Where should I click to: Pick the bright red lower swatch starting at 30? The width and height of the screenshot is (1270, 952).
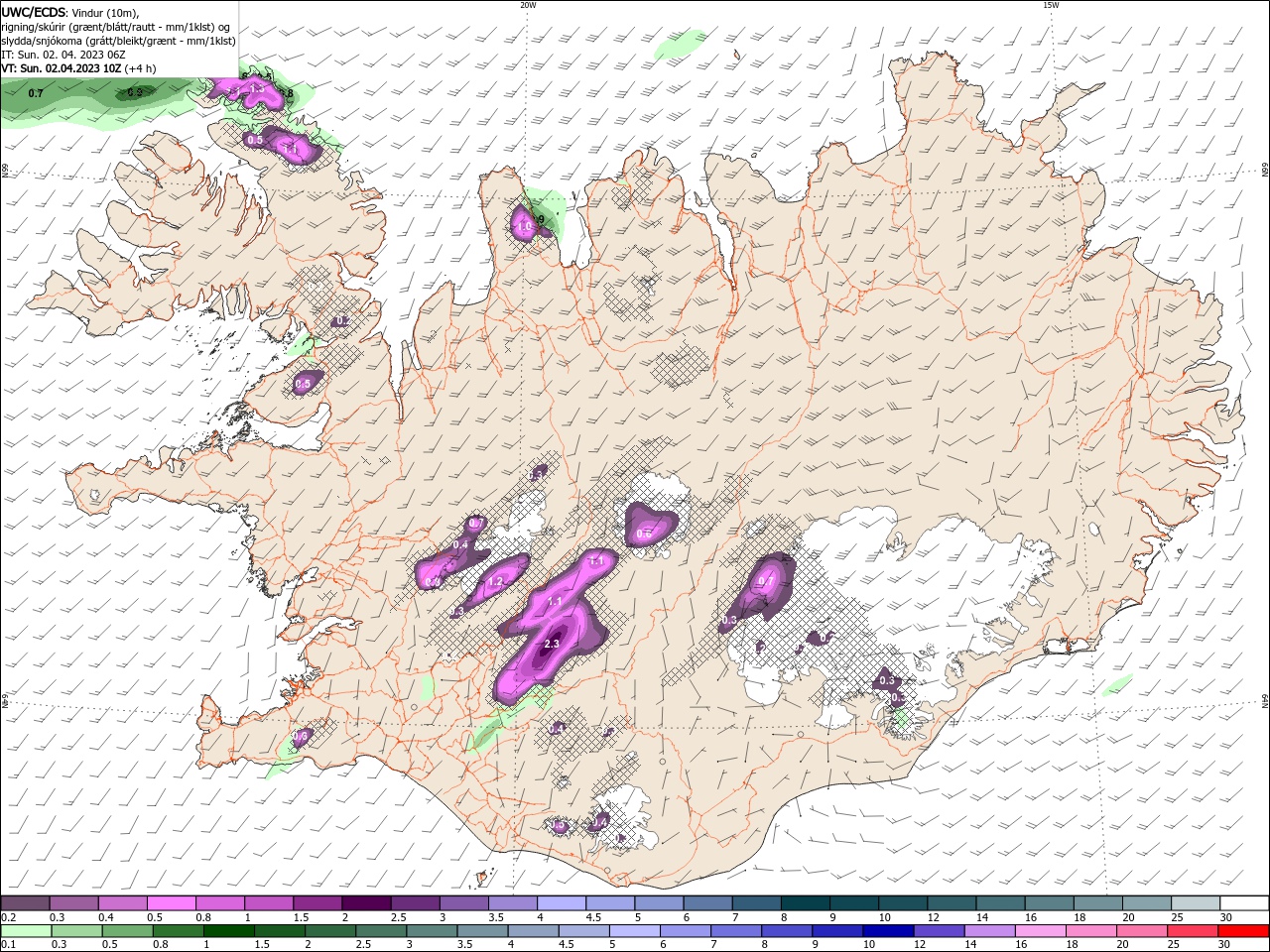click(x=1241, y=931)
